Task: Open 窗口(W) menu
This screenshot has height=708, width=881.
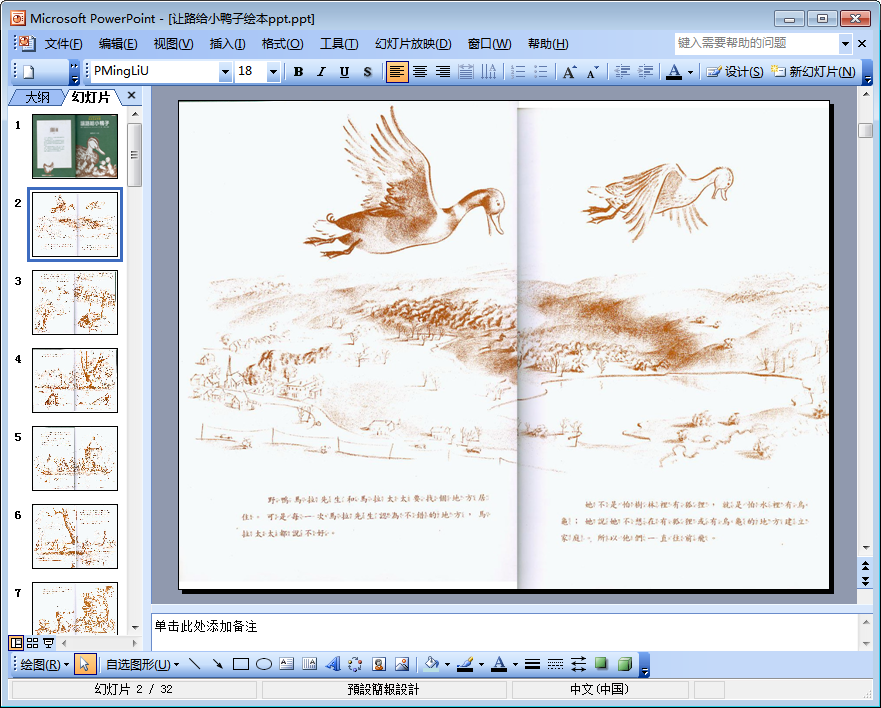Action: [490, 44]
